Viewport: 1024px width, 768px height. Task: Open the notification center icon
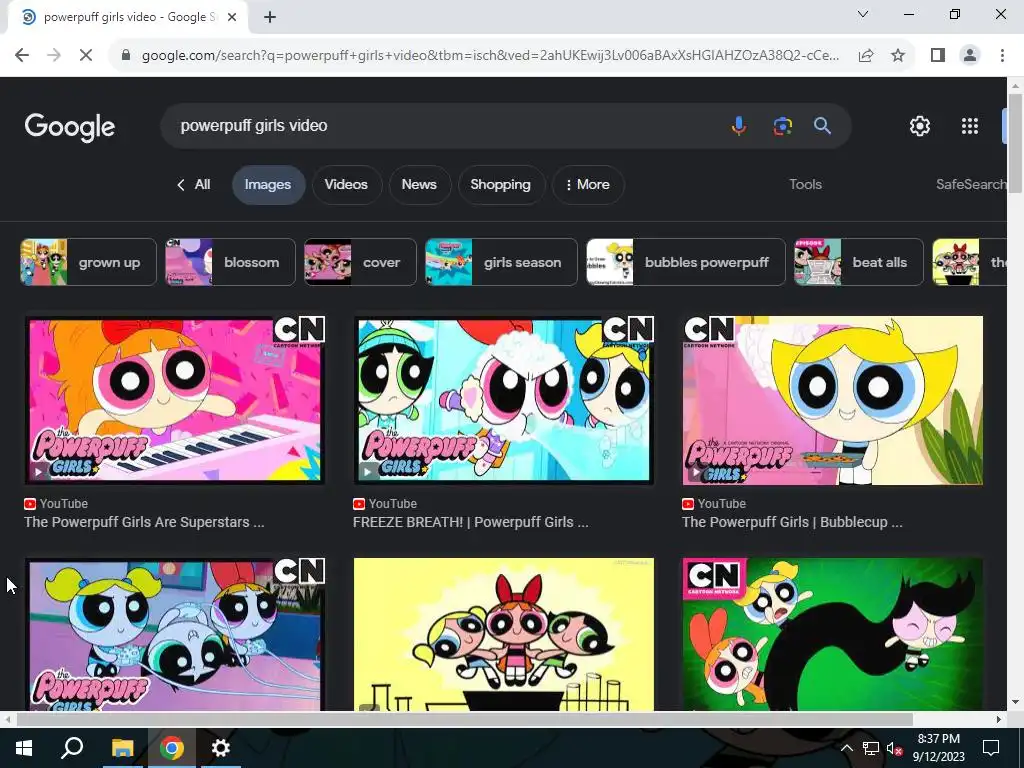tap(991, 748)
